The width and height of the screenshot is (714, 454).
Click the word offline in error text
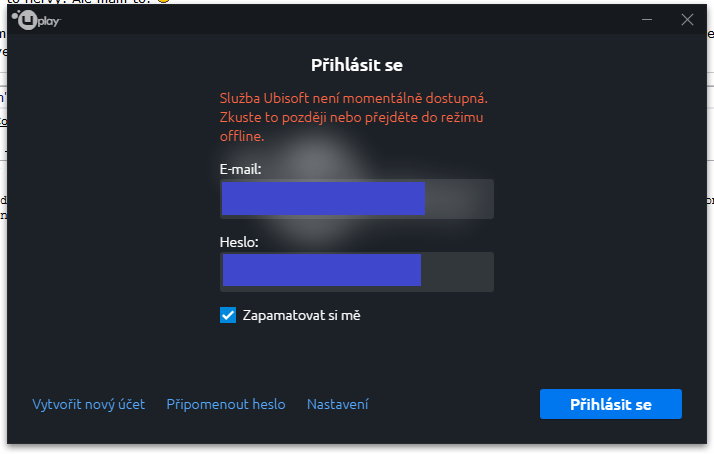[x=241, y=136]
